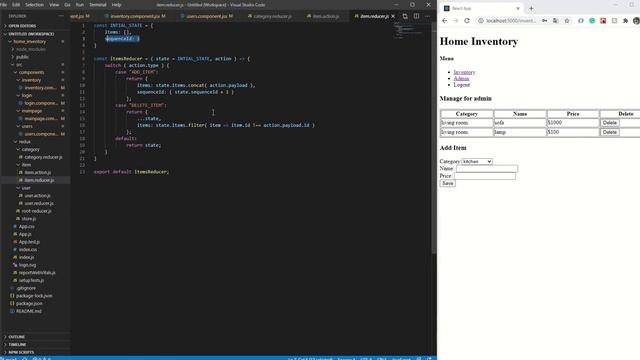This screenshot has width=640, height=360.
Task: Open the Compare Changes icon in editor toolbar
Action: coord(405,16)
